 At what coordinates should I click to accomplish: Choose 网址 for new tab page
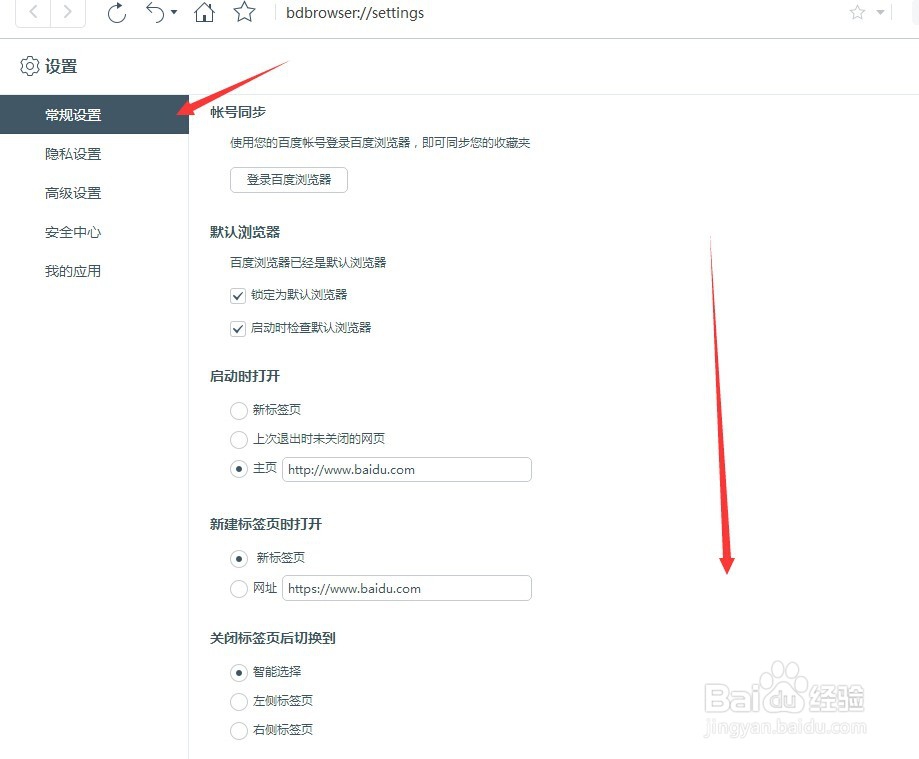pos(238,588)
